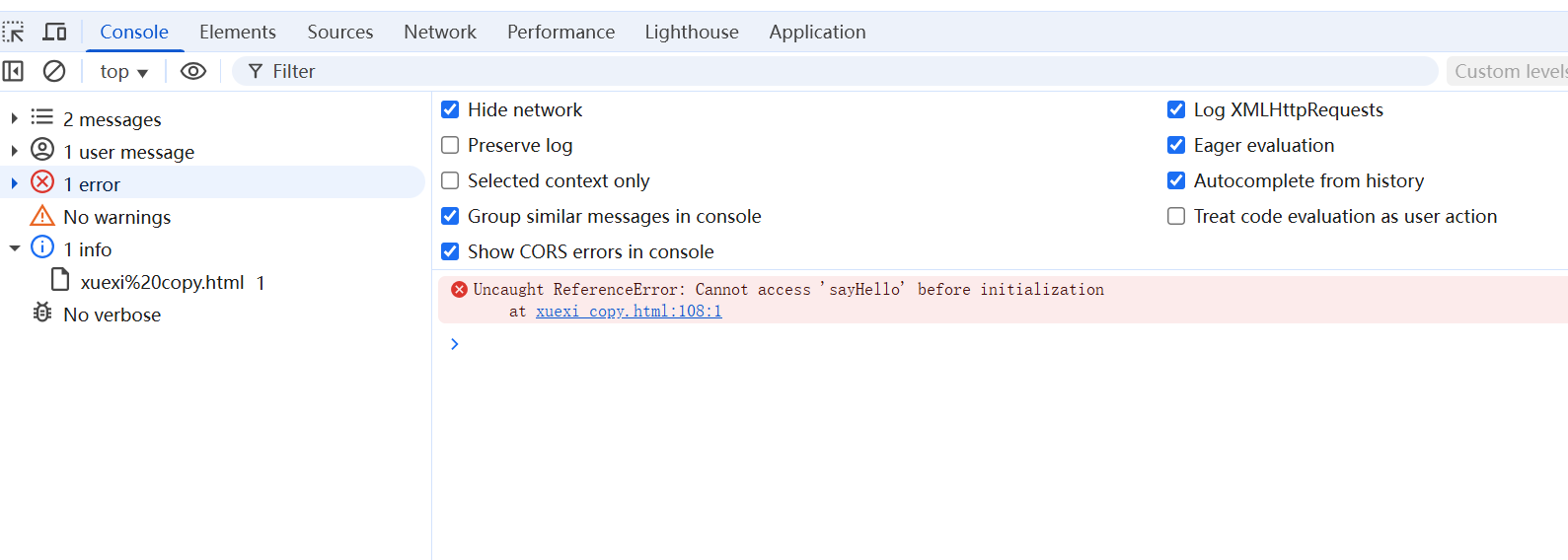Collapse the 1 info group

(x=14, y=248)
